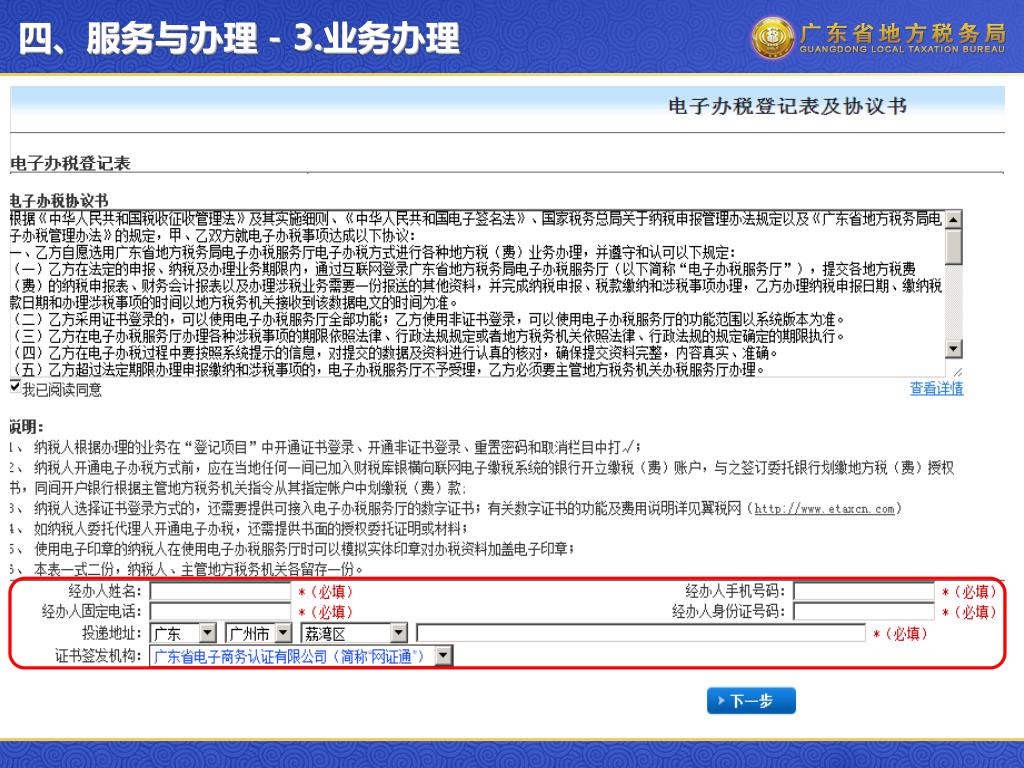Click the agreement text scrollbar up arrow
Image resolution: width=1024 pixels, height=768 pixels.
[953, 219]
